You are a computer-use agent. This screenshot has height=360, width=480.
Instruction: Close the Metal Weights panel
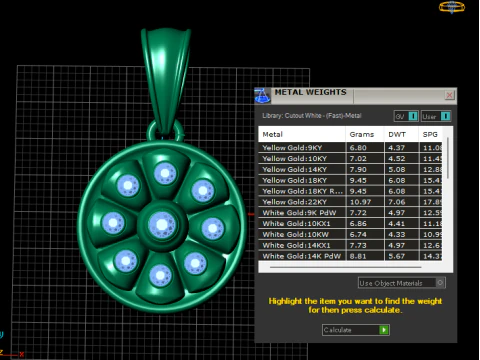coord(449,95)
